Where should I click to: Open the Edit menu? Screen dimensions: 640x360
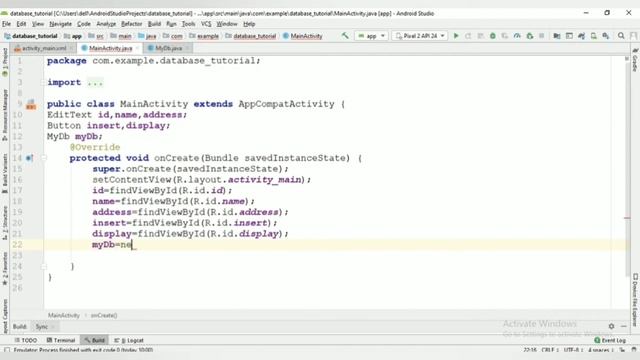tap(21, 24)
